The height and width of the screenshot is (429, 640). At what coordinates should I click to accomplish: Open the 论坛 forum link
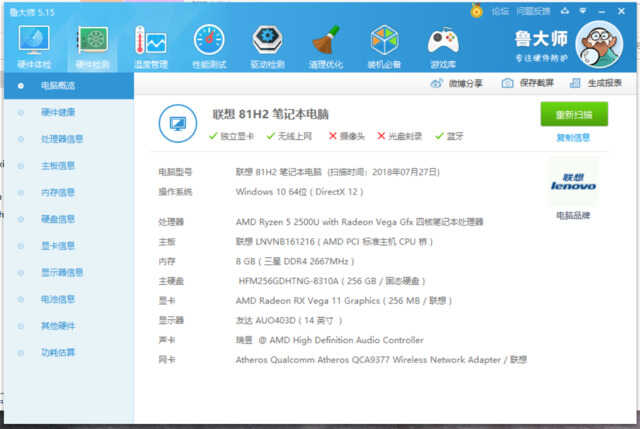[500, 11]
